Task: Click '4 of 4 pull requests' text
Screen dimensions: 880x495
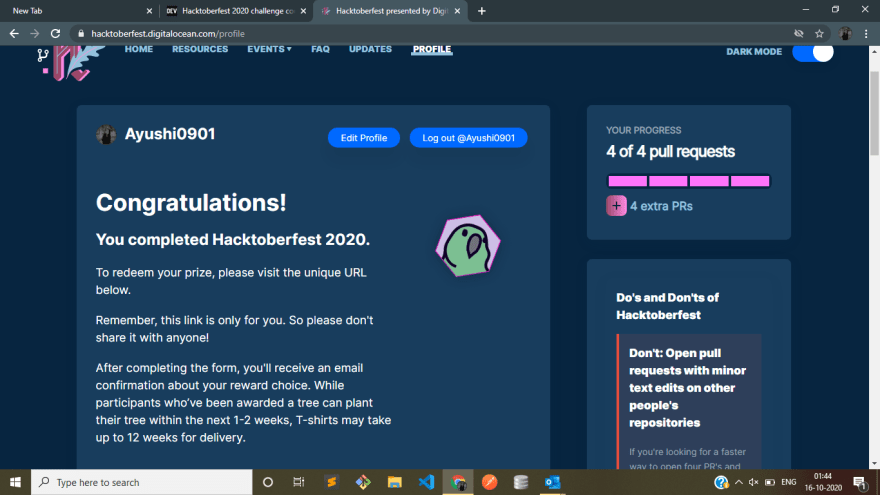Action: click(670, 152)
